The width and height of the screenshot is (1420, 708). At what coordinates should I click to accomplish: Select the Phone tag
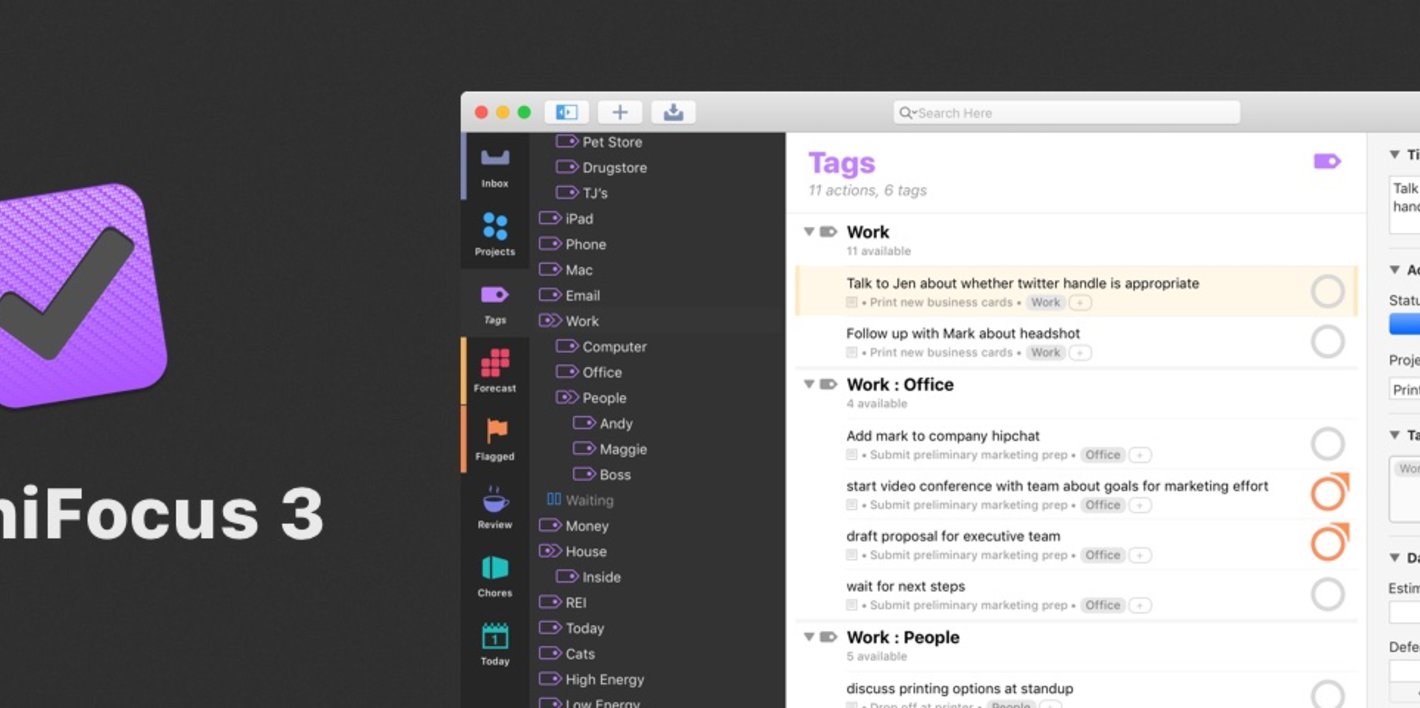[585, 244]
